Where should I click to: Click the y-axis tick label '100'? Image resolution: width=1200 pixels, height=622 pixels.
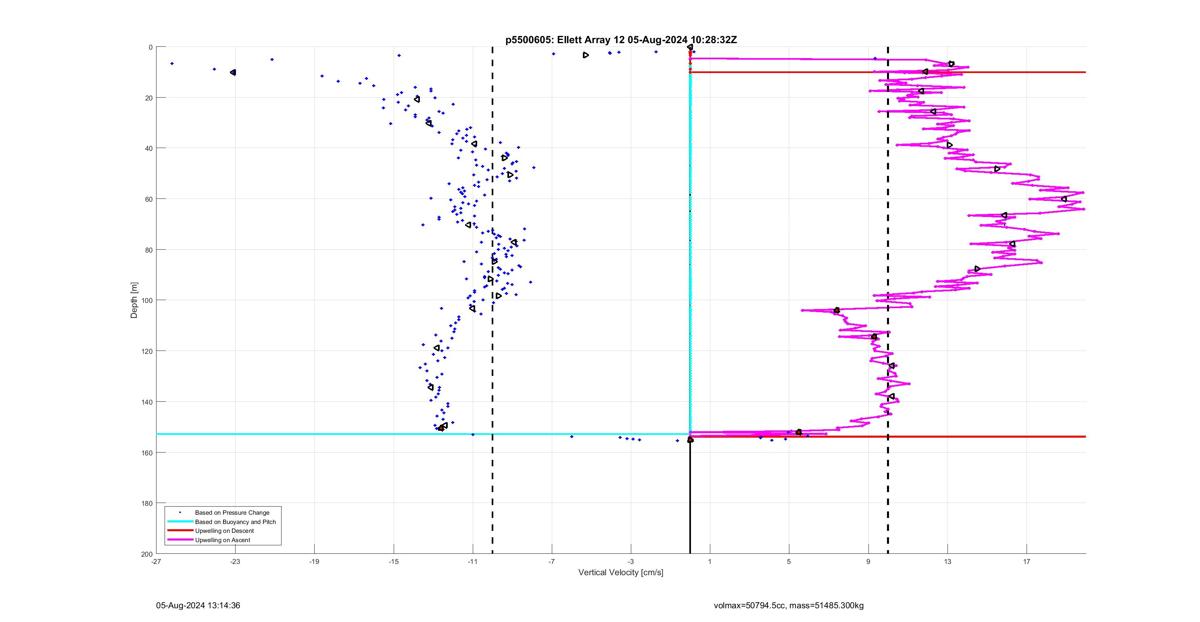[147, 300]
